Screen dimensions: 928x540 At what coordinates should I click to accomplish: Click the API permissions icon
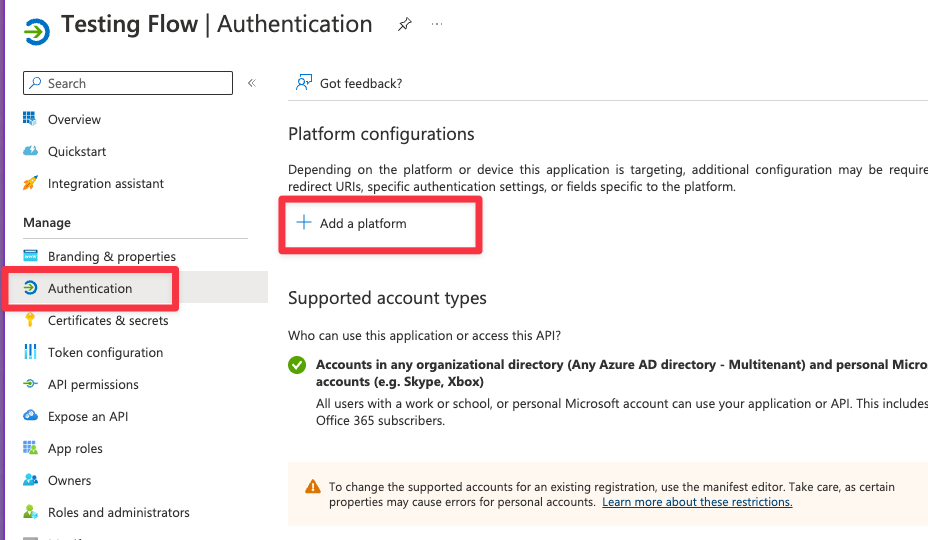[30, 384]
